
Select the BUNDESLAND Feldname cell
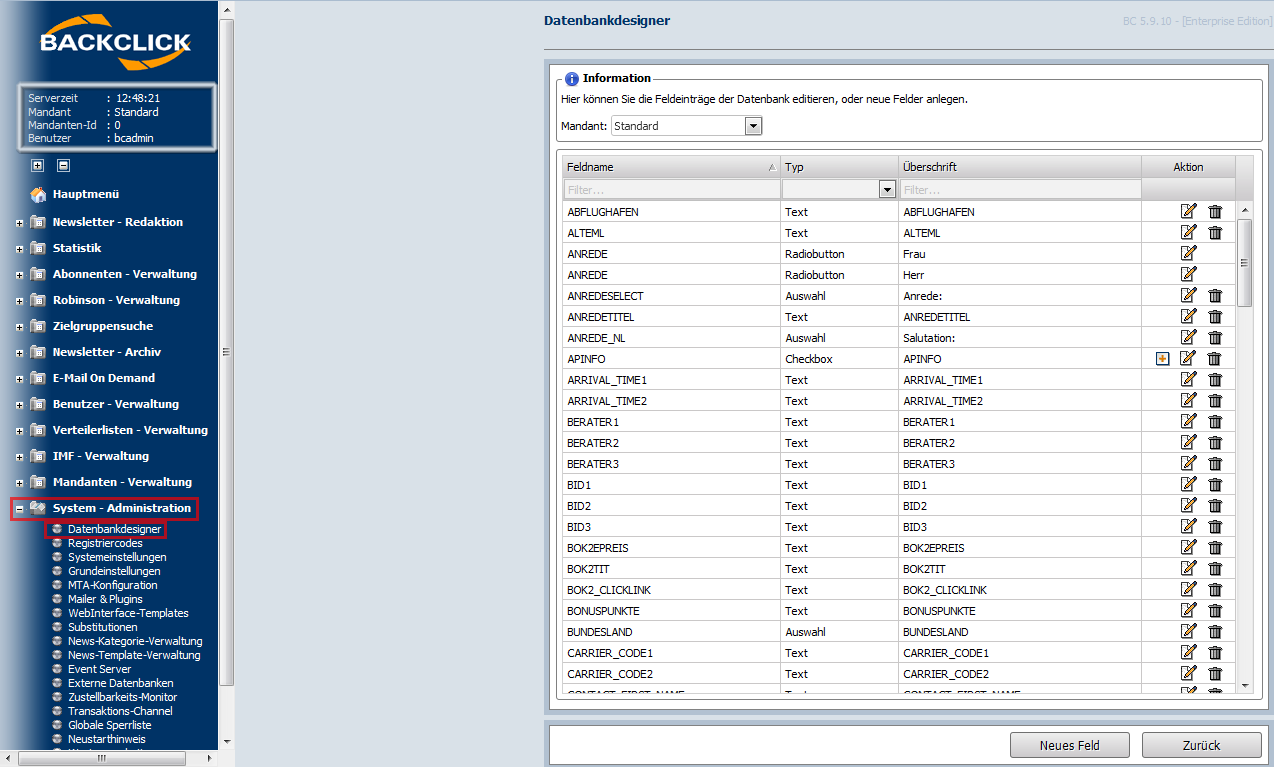pyautogui.click(x=671, y=632)
